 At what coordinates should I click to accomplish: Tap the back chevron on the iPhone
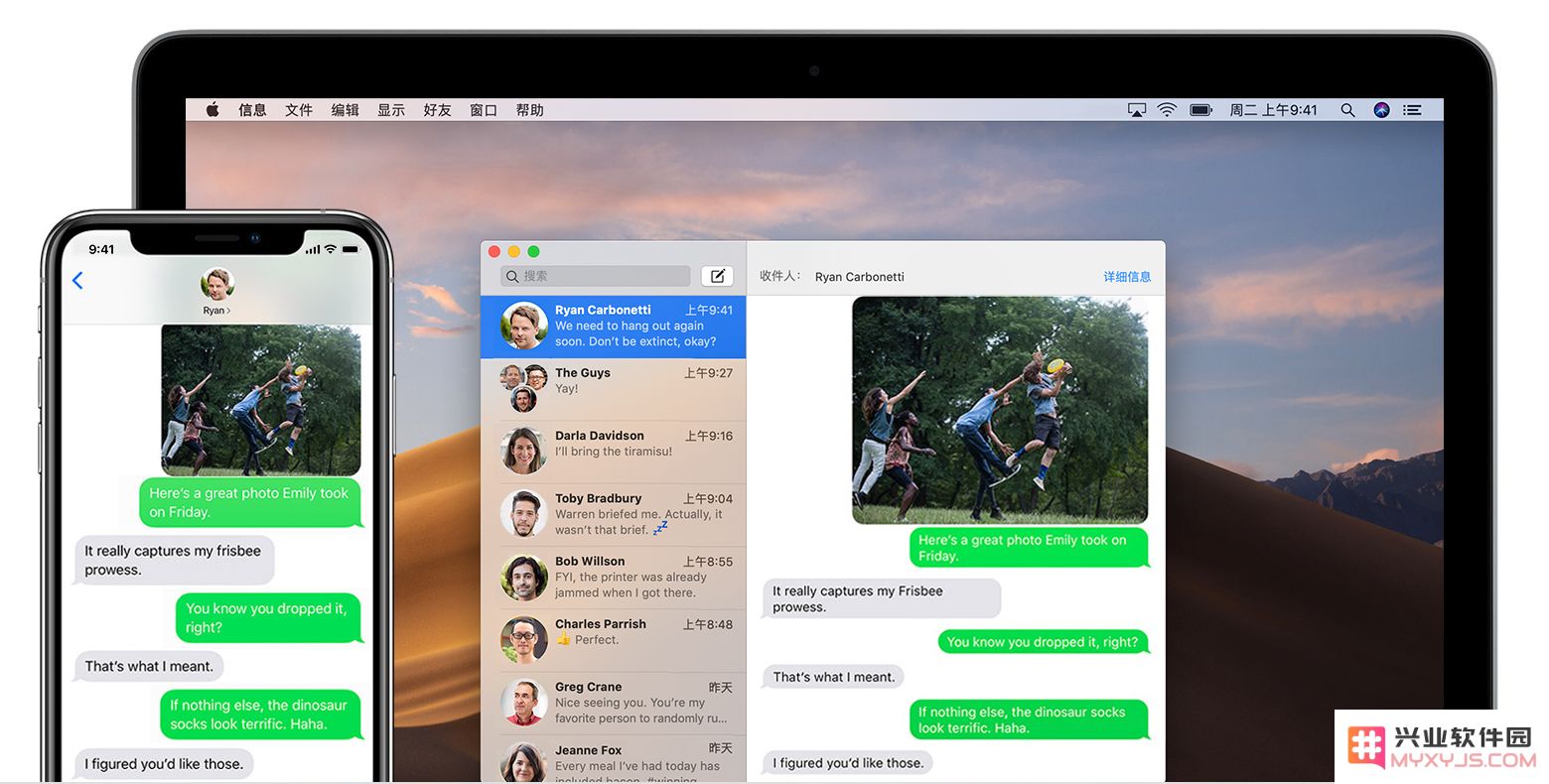coord(77,281)
